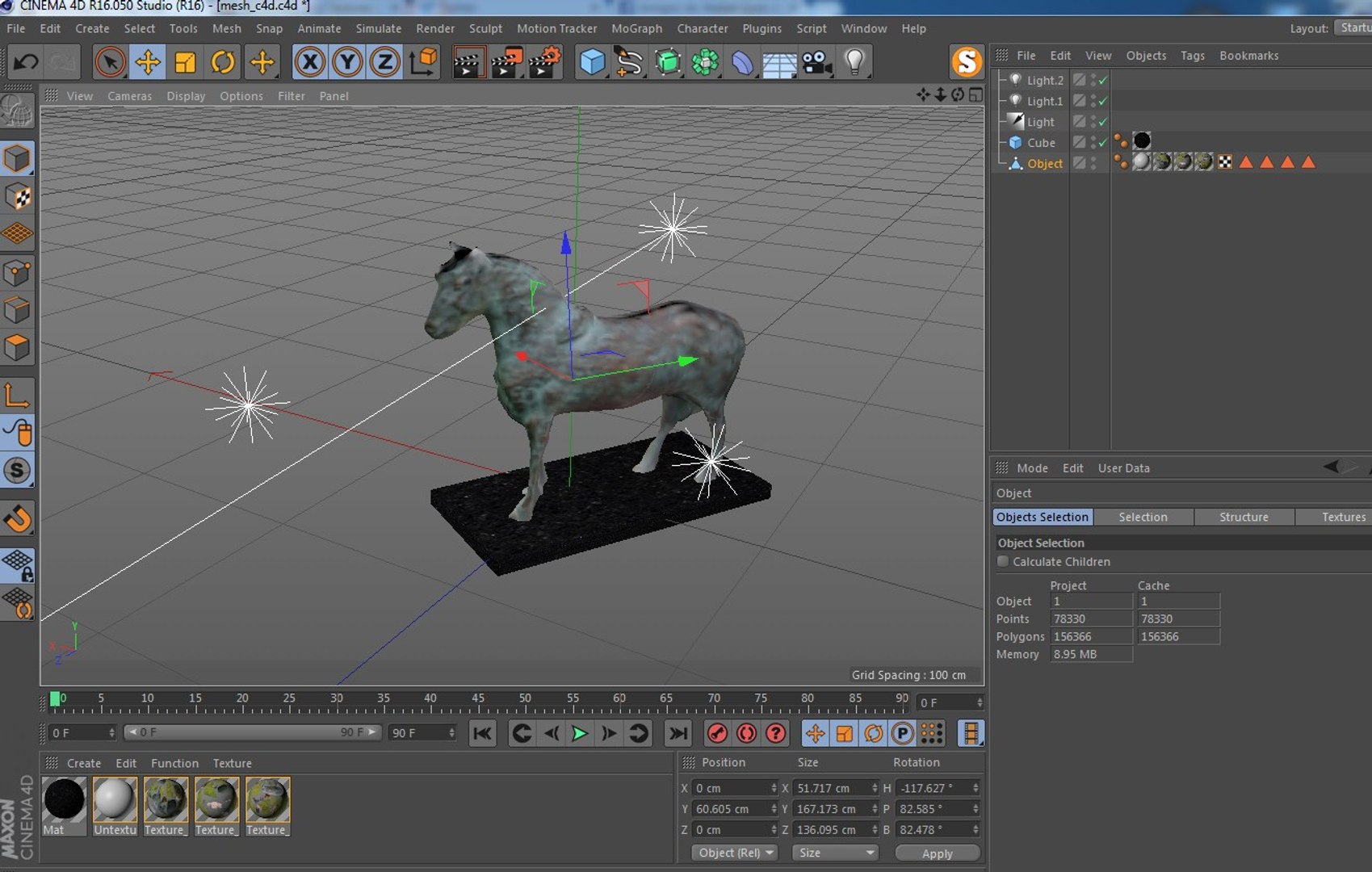Click frame 45 on the timeline ruler
Screen dimensions: 1372x872
[478, 699]
